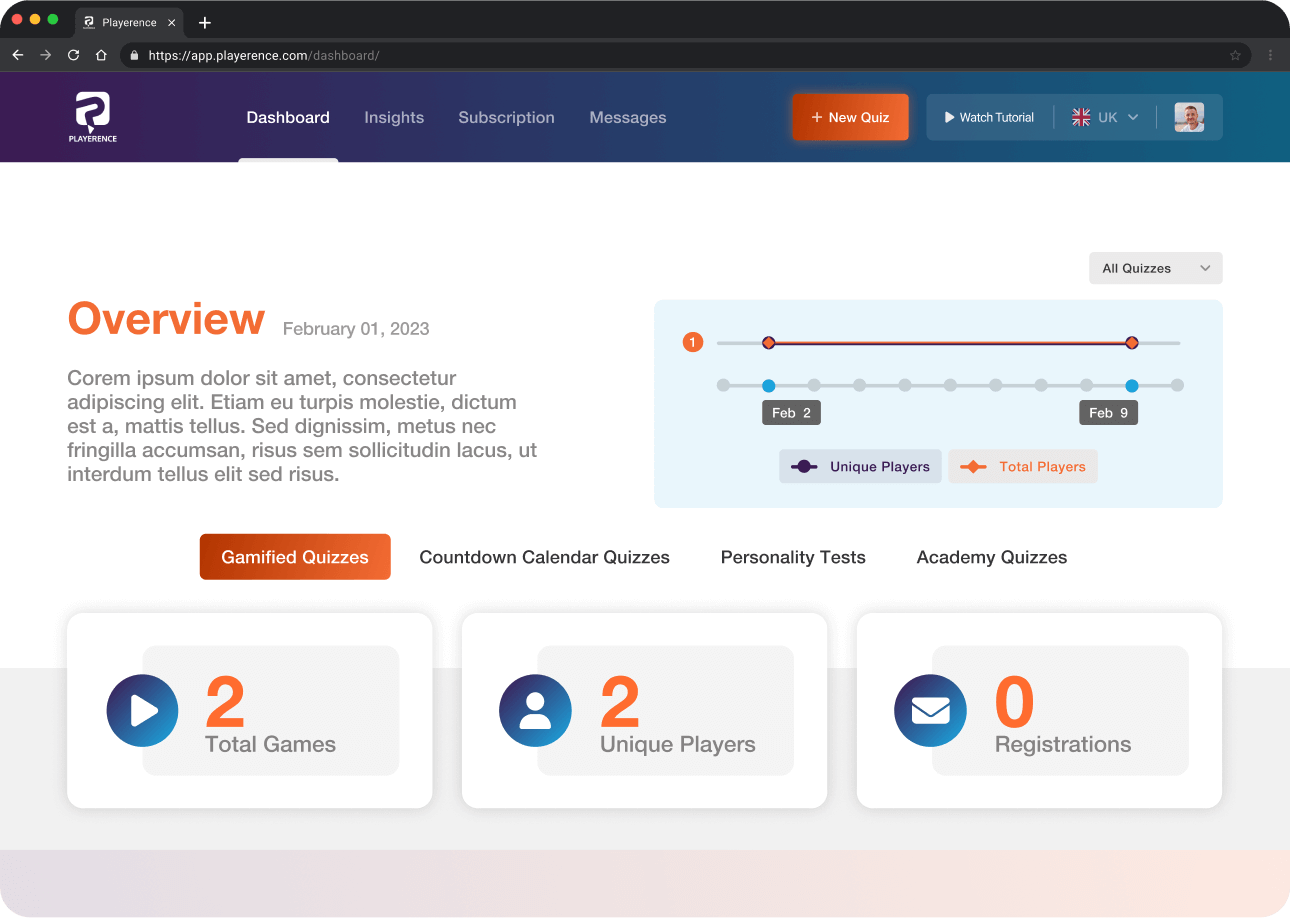1290x918 pixels.
Task: Click the Unique Players person icon
Action: 535,711
